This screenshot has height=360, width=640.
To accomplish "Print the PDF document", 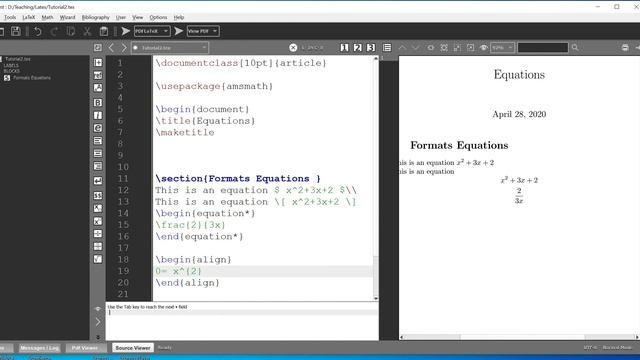I will pyautogui.click(x=625, y=48).
